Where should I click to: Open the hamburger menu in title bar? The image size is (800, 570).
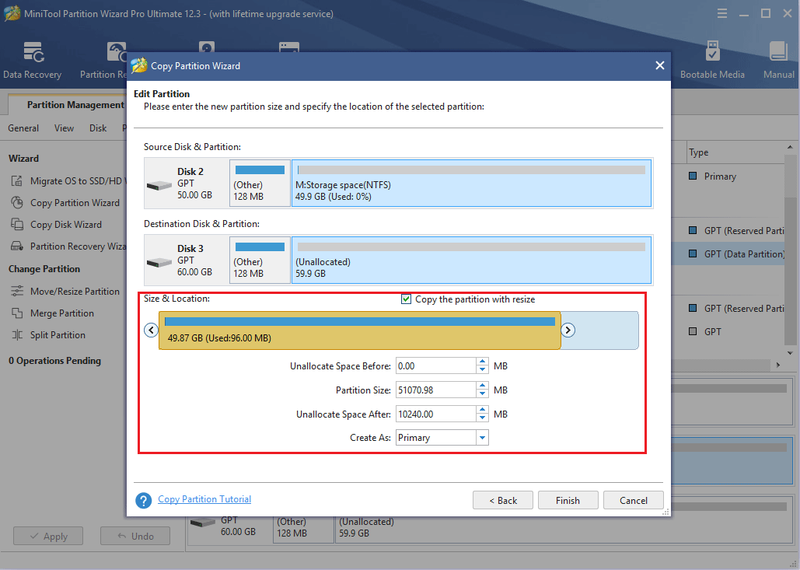[722, 14]
